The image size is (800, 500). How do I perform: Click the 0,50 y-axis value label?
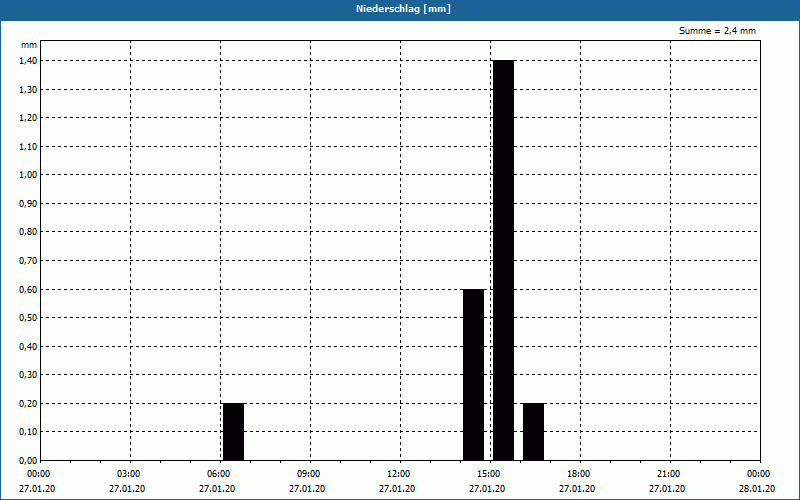(28, 318)
